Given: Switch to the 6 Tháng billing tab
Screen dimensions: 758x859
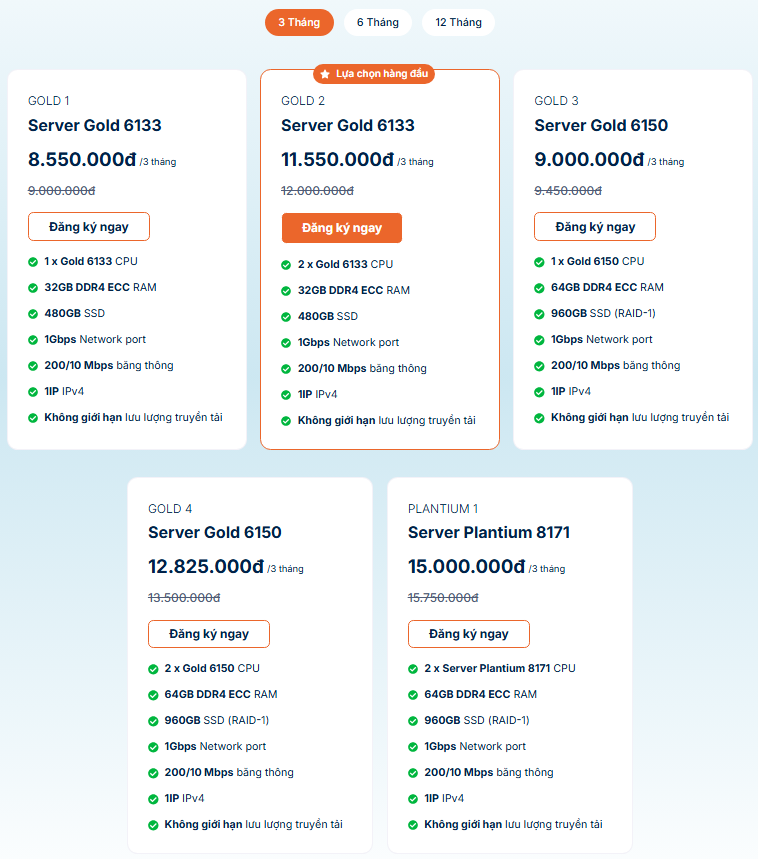Looking at the screenshot, I should point(377,22).
